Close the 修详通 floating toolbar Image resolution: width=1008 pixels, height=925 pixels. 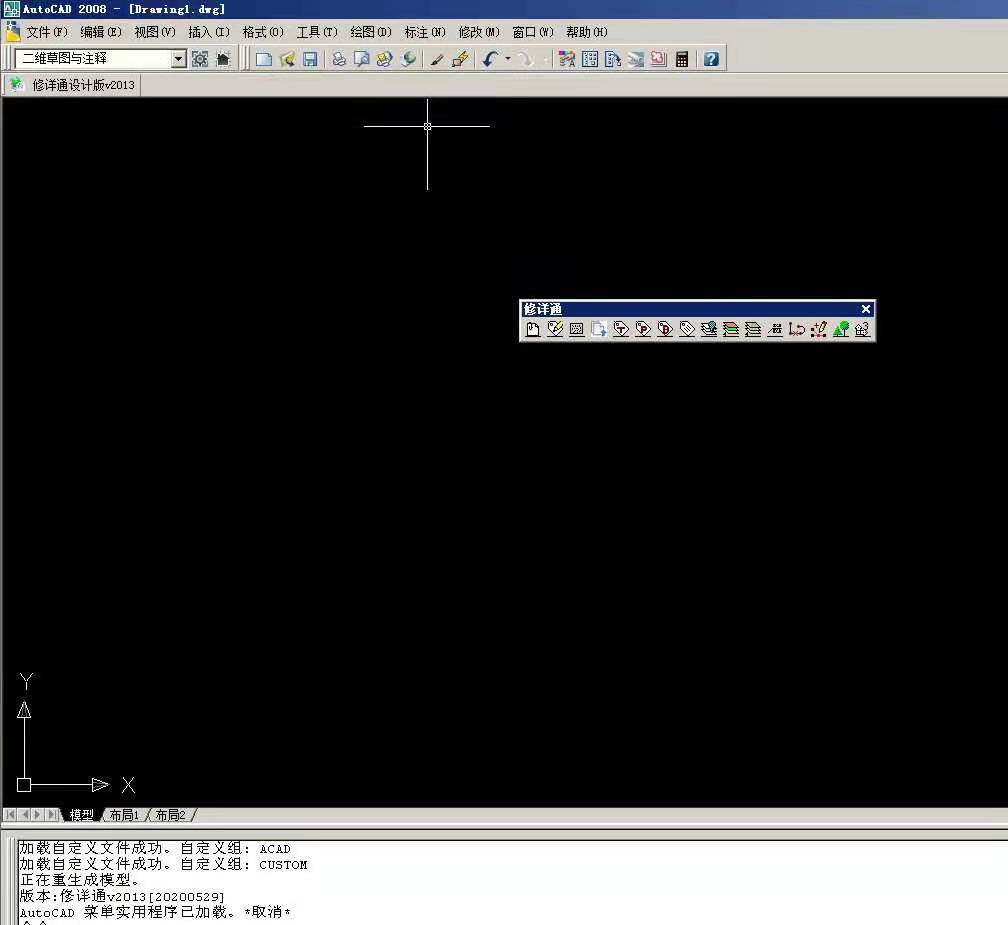point(866,309)
